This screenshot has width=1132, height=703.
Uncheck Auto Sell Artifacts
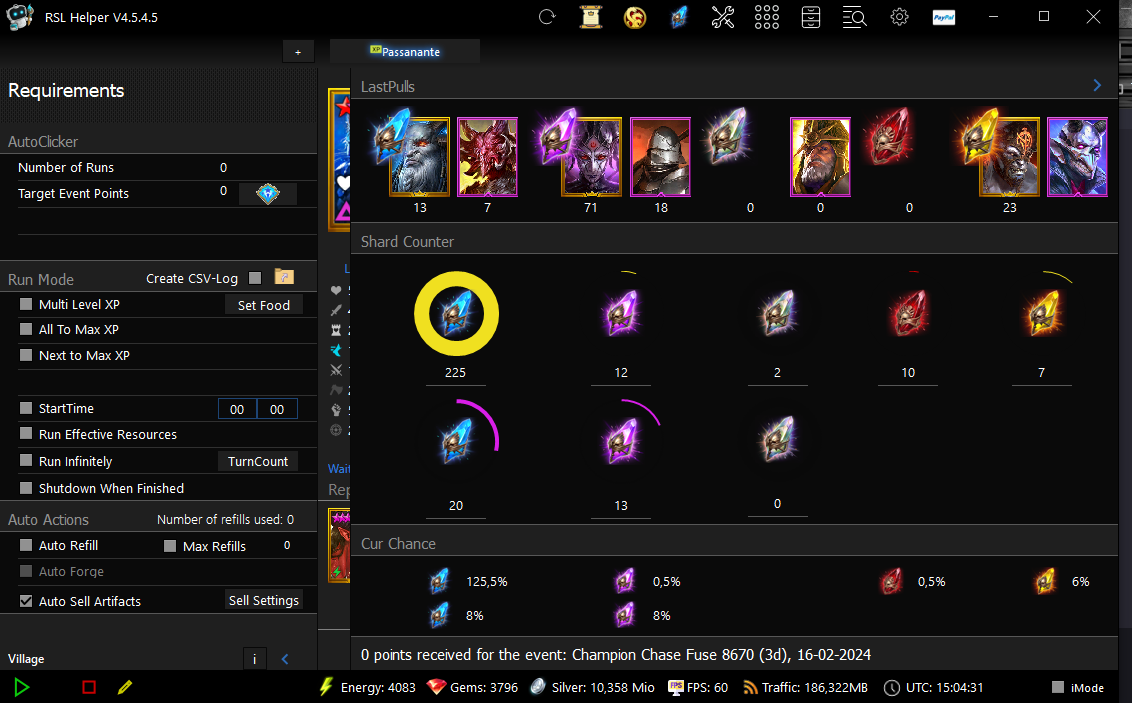(26, 601)
